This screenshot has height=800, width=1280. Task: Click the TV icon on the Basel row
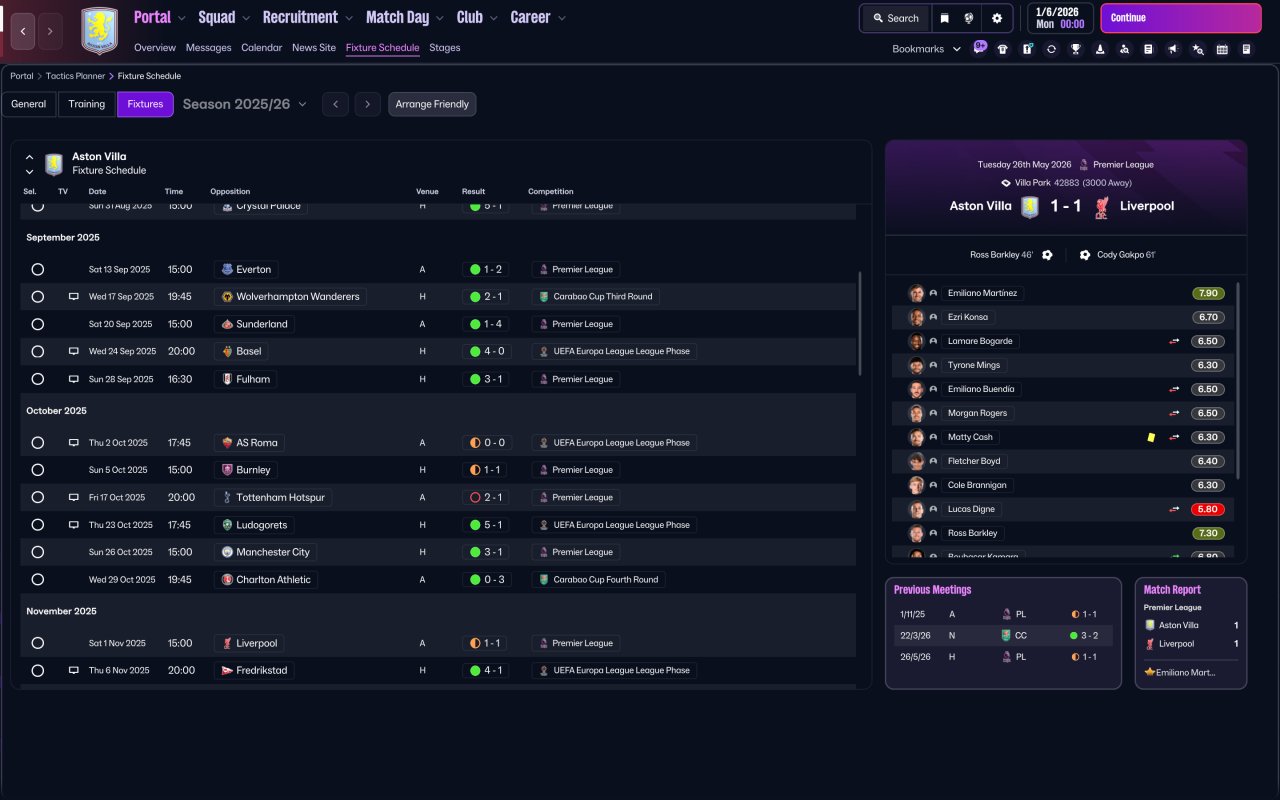73,352
